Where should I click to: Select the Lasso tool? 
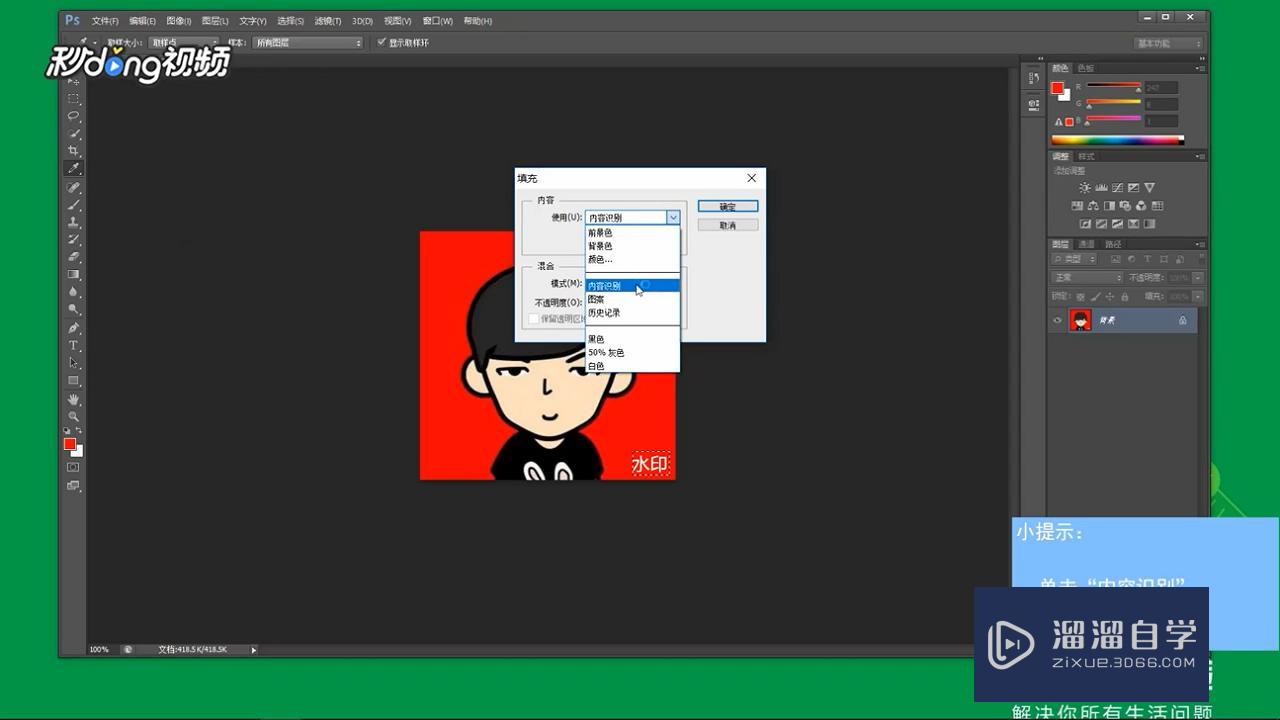[x=74, y=116]
